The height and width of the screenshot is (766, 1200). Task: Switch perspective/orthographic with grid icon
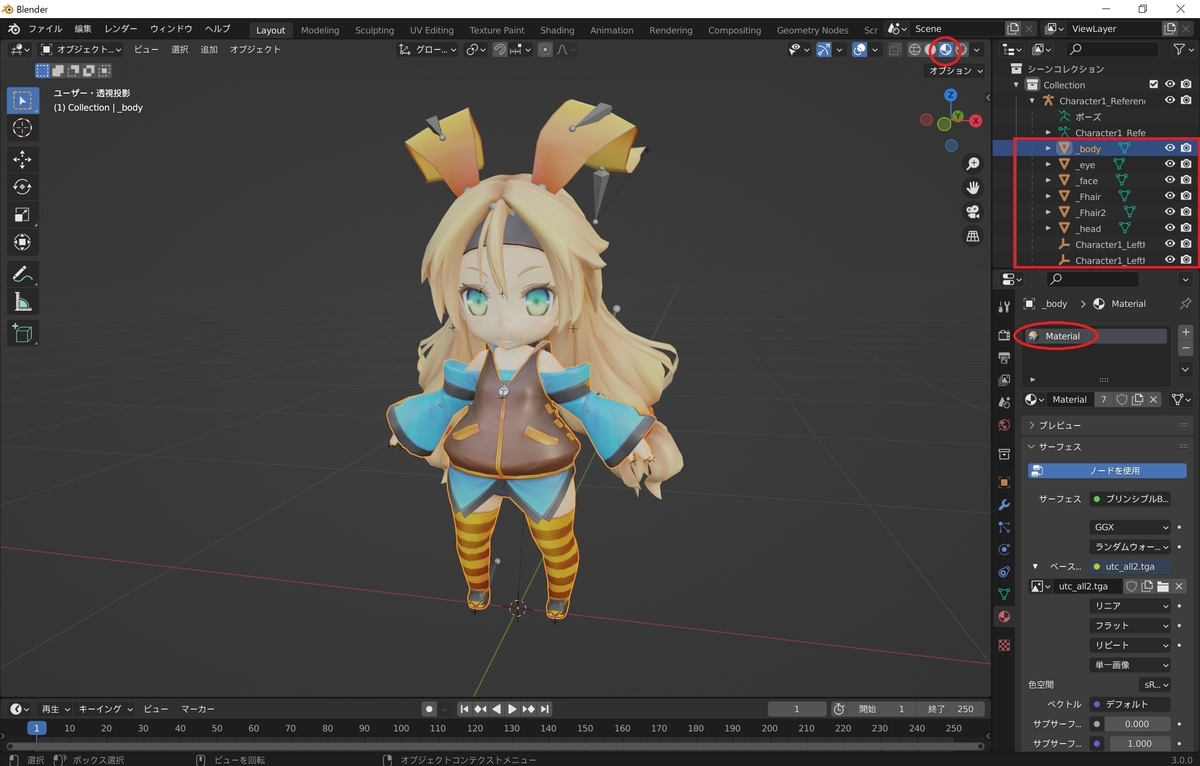coord(972,236)
